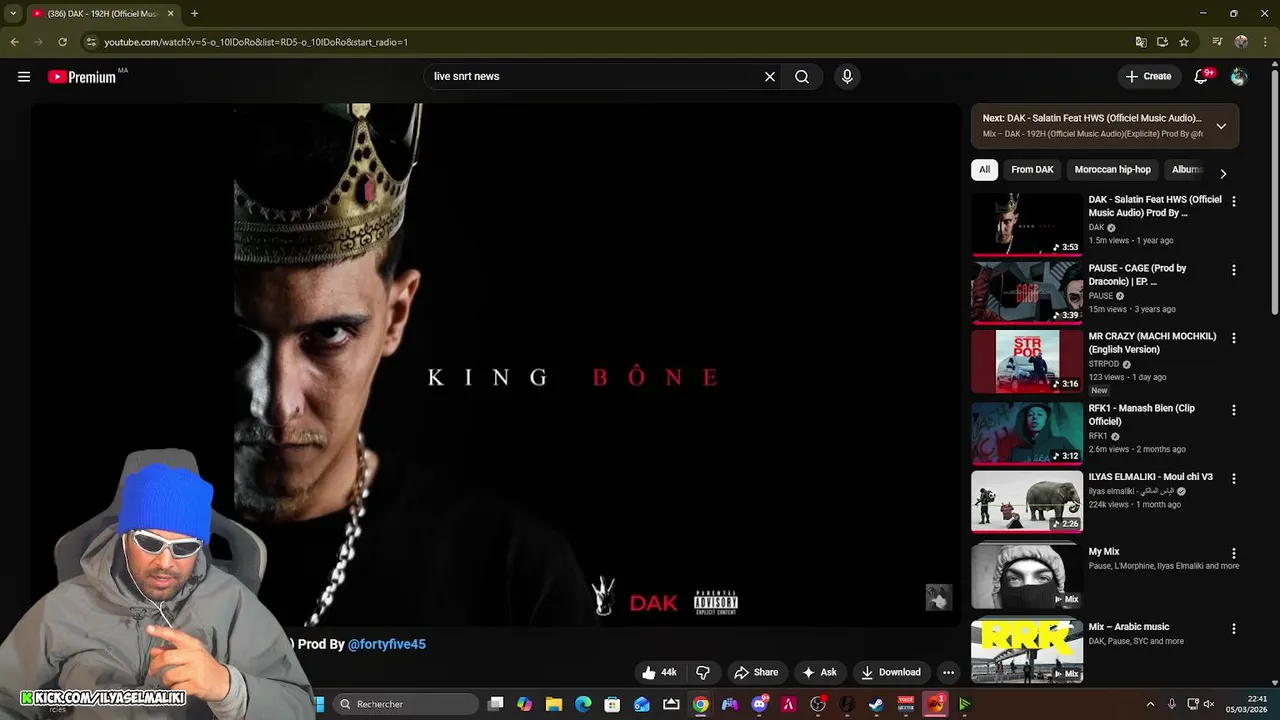Select the From DAK filter chip
The image size is (1280, 720).
[x=1032, y=170]
